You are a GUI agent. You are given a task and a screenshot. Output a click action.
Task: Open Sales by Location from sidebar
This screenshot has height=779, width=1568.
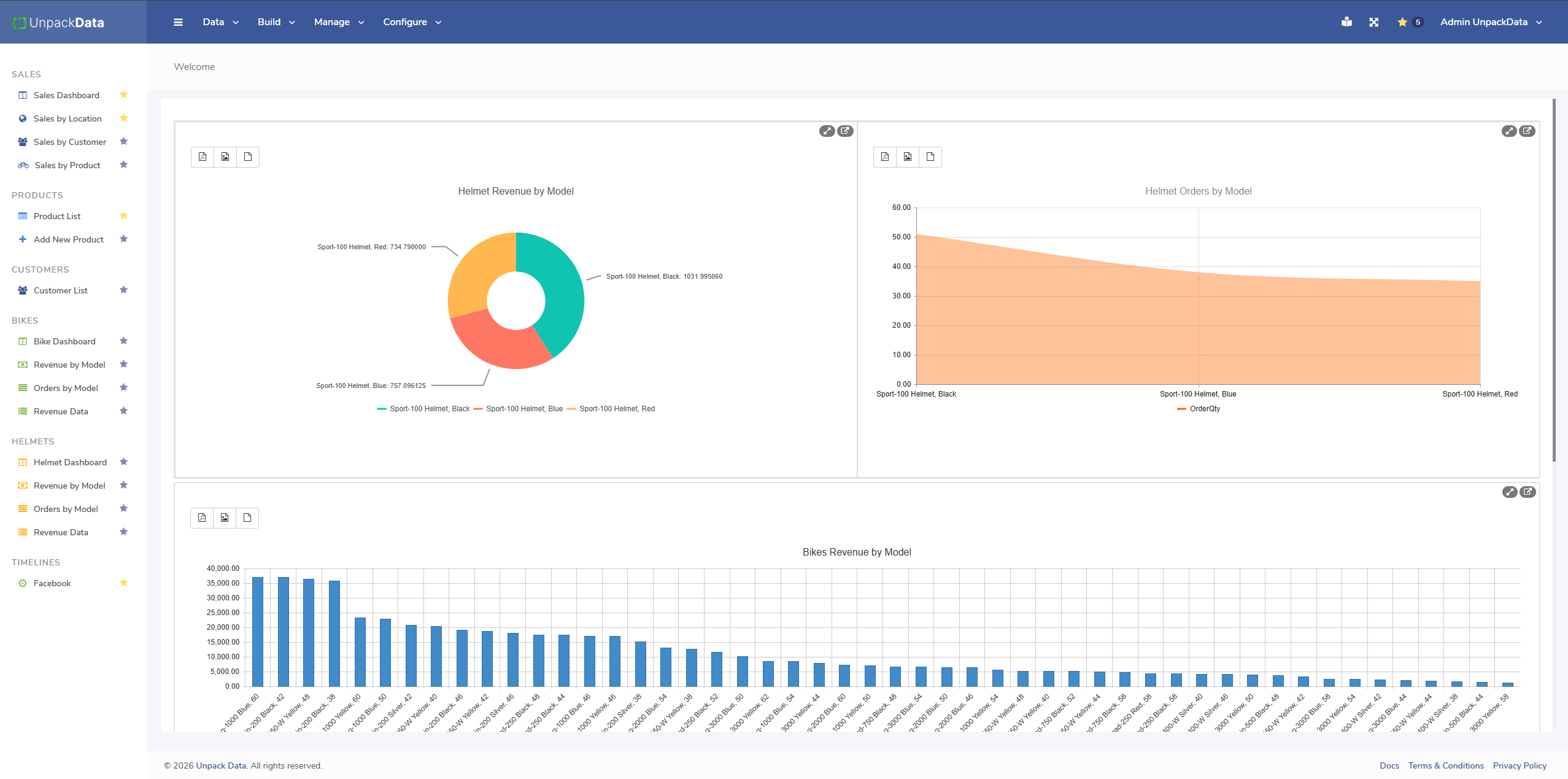pos(68,118)
